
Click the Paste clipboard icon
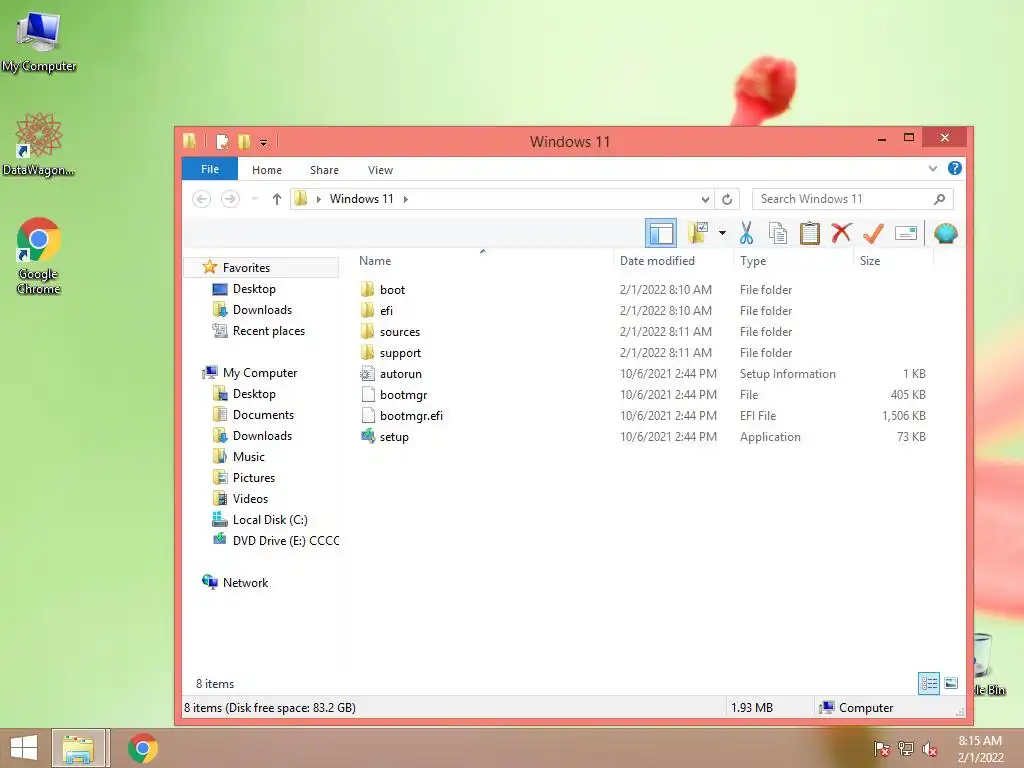coord(810,233)
